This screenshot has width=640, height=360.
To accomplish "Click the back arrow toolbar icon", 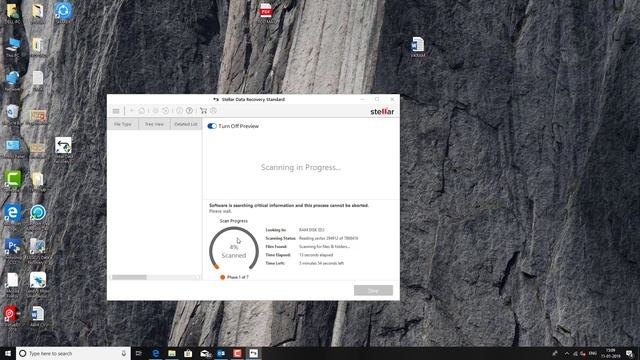I will pyautogui.click(x=131, y=111).
